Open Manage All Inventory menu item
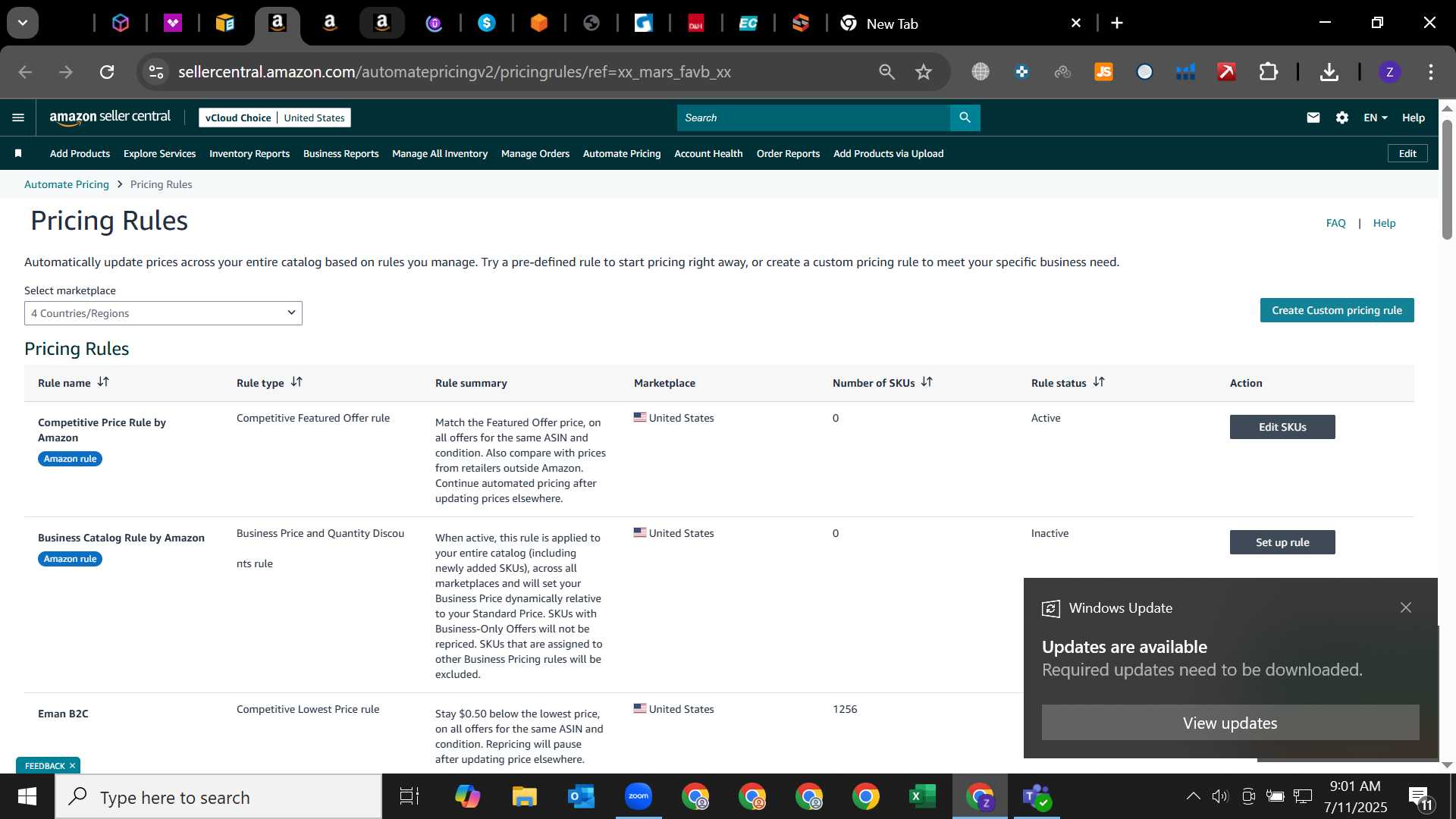This screenshot has width=1456, height=819. tap(440, 153)
